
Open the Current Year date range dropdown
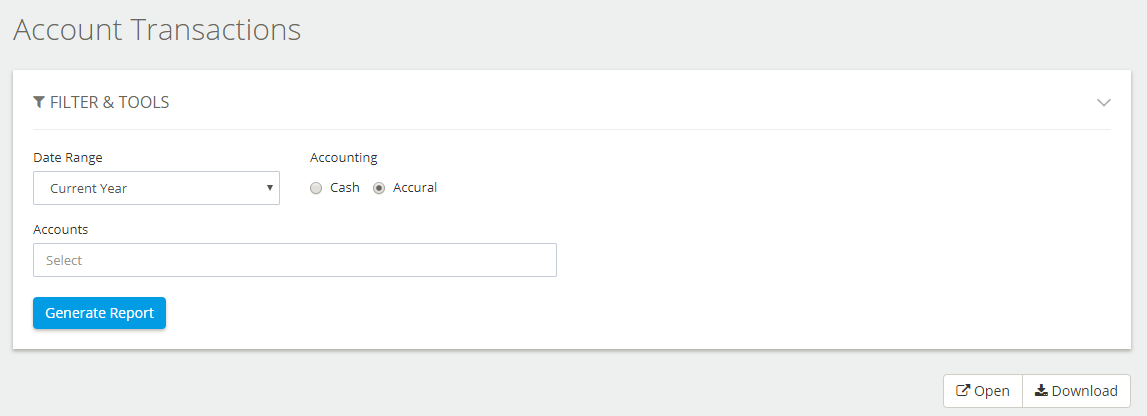pos(157,188)
